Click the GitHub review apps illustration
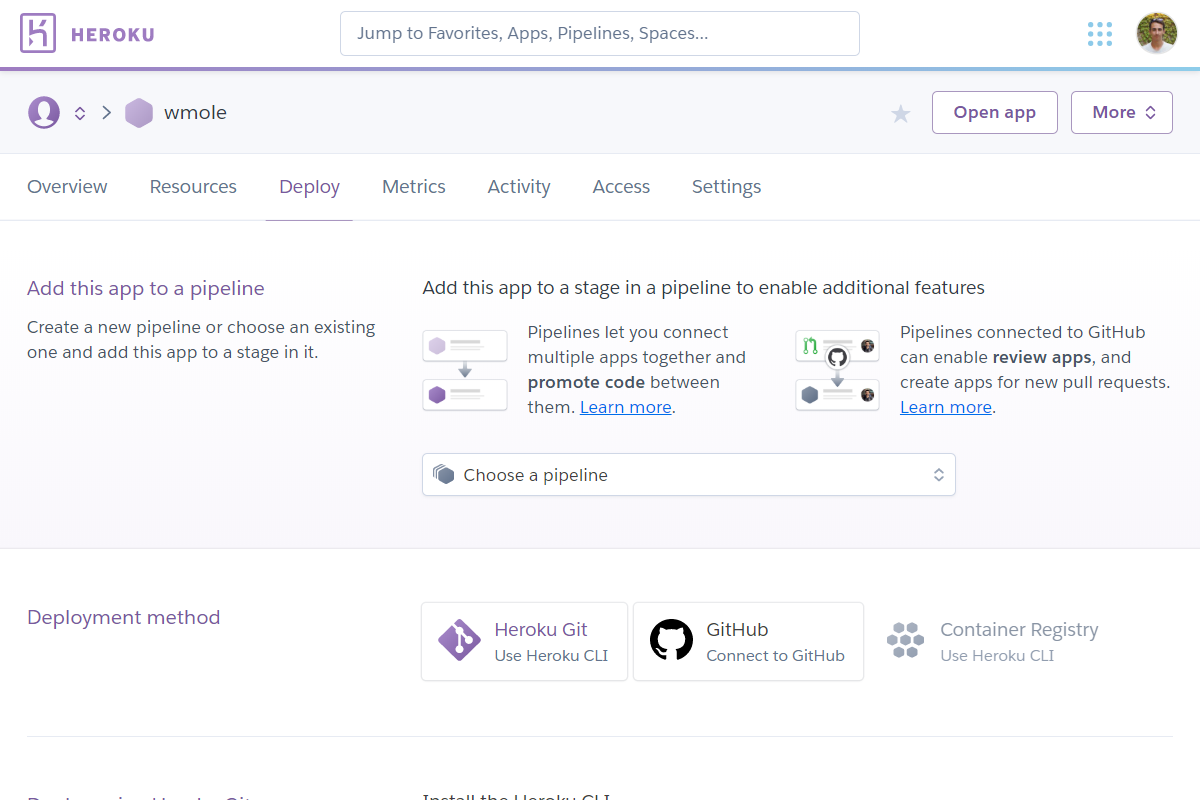Image resolution: width=1200 pixels, height=800 pixels. point(837,370)
